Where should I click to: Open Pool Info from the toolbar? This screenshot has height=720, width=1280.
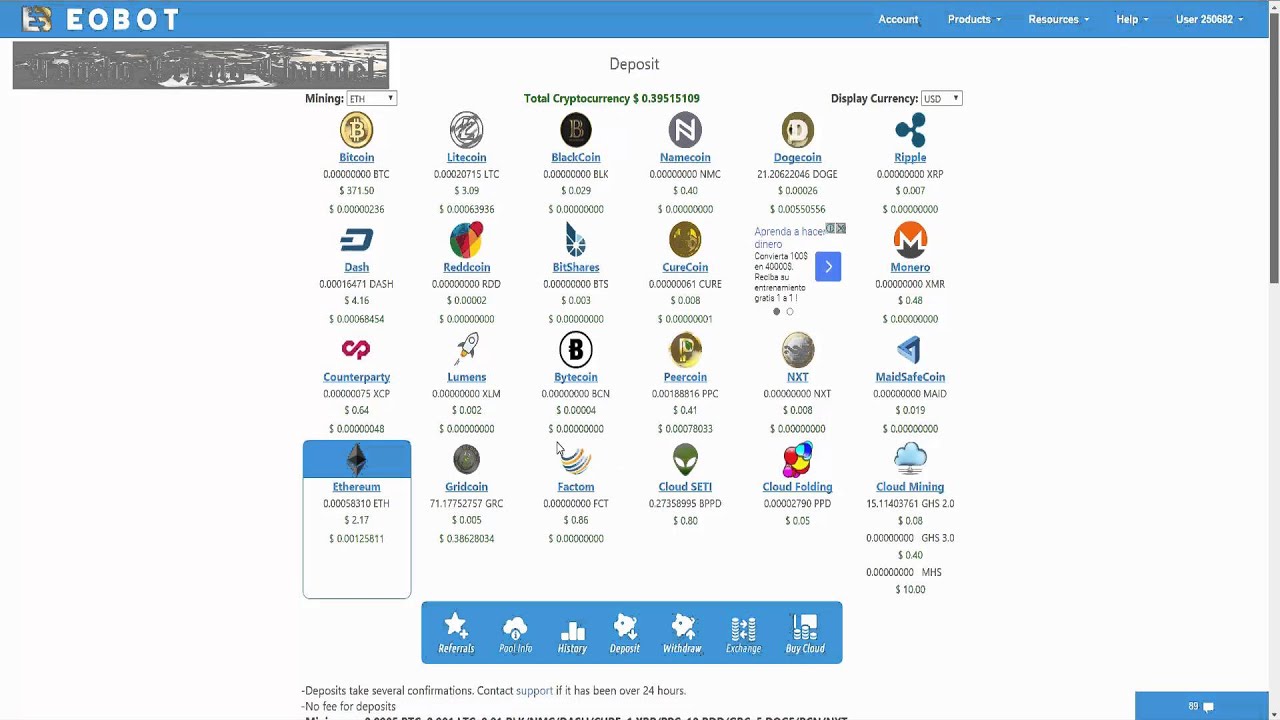pyautogui.click(x=515, y=634)
